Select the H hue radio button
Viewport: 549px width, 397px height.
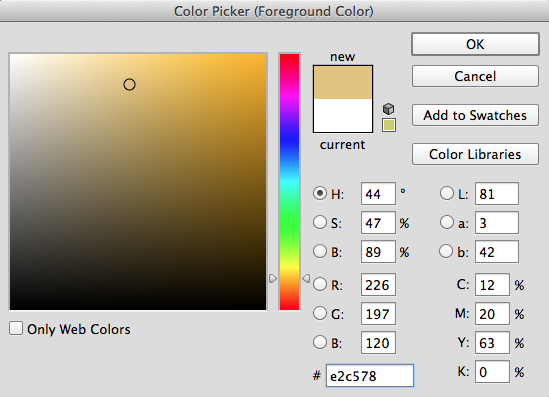(320, 193)
